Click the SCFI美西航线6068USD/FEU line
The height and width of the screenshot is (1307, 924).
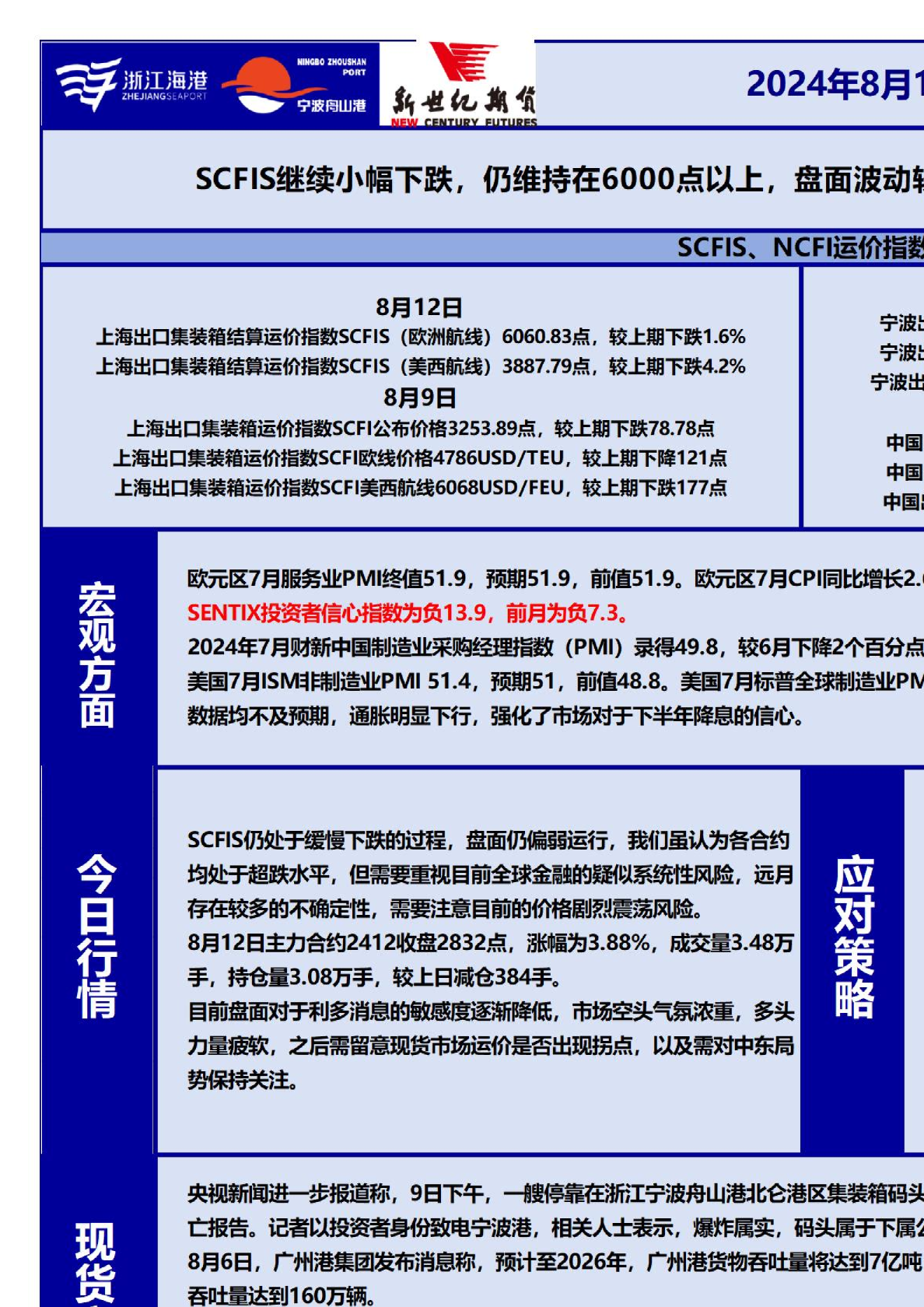[420, 488]
